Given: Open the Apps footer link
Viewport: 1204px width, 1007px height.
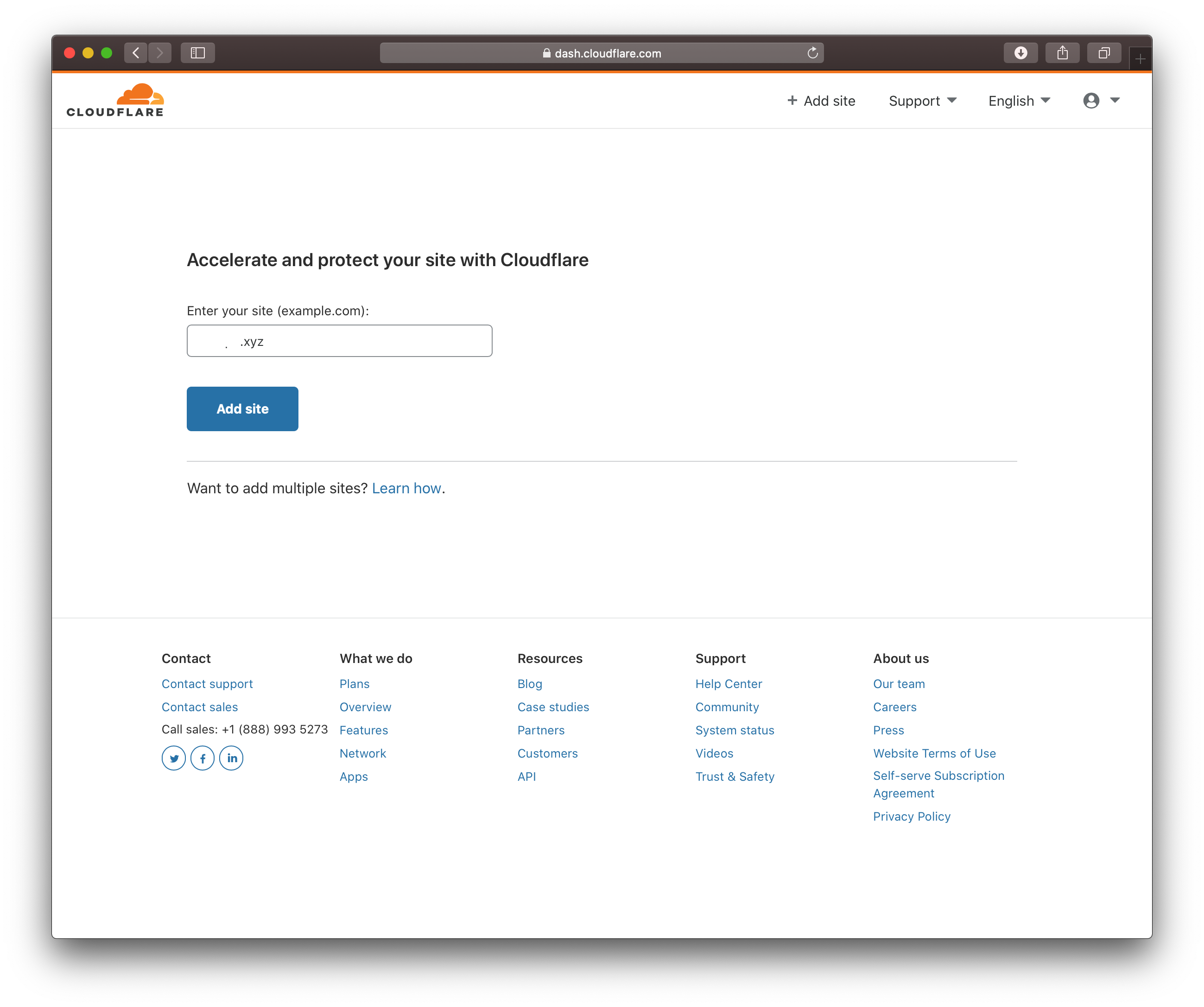Looking at the screenshot, I should coord(354,777).
